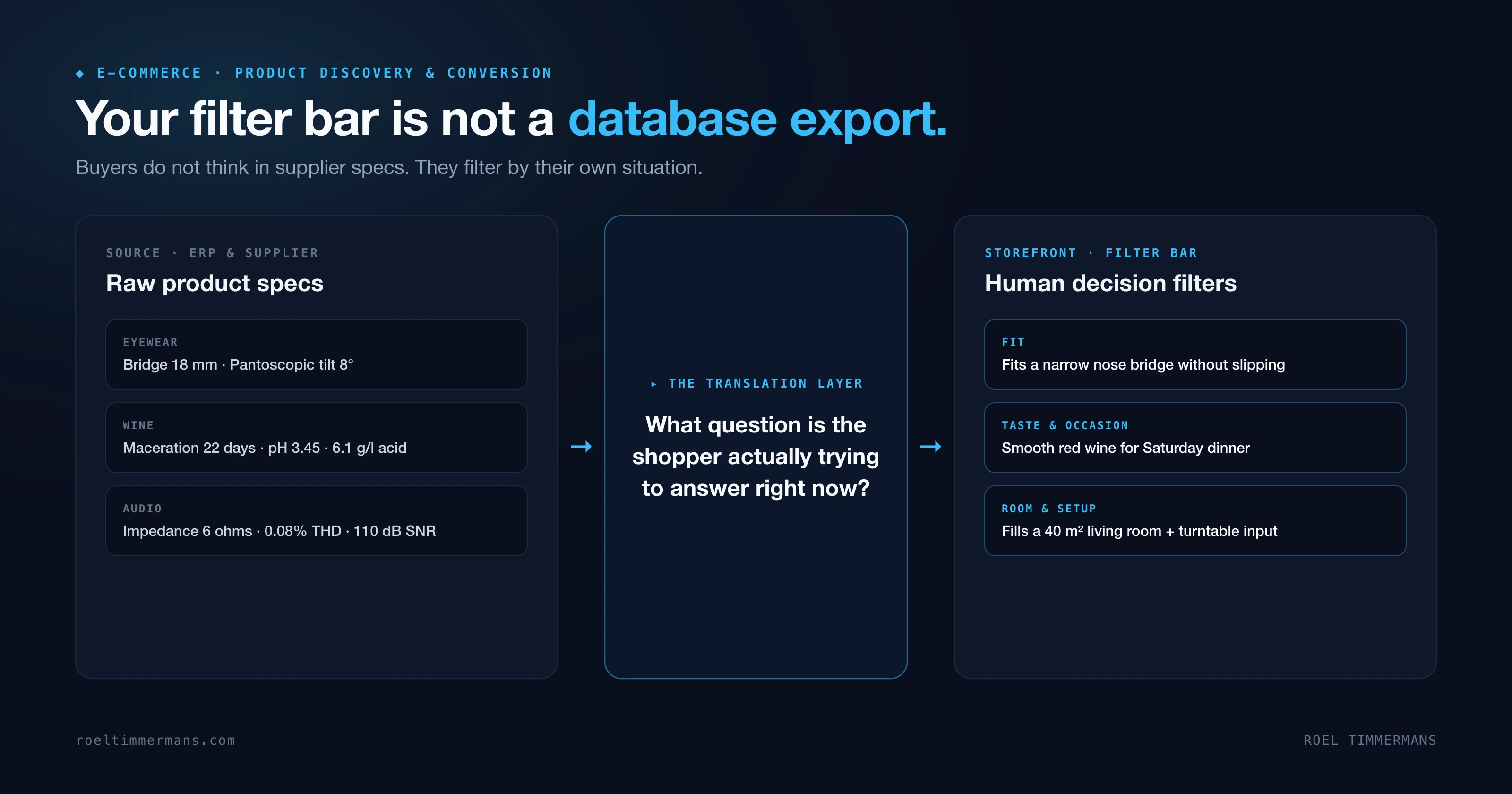Click 'Fills a 40 m² living room + turntable input'
The image size is (1512, 794).
click(x=1139, y=531)
